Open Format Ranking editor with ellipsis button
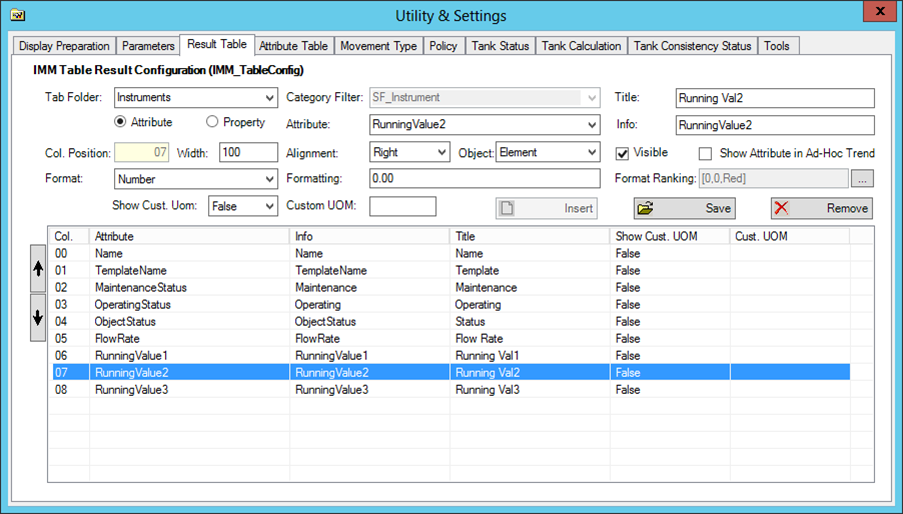 click(862, 179)
